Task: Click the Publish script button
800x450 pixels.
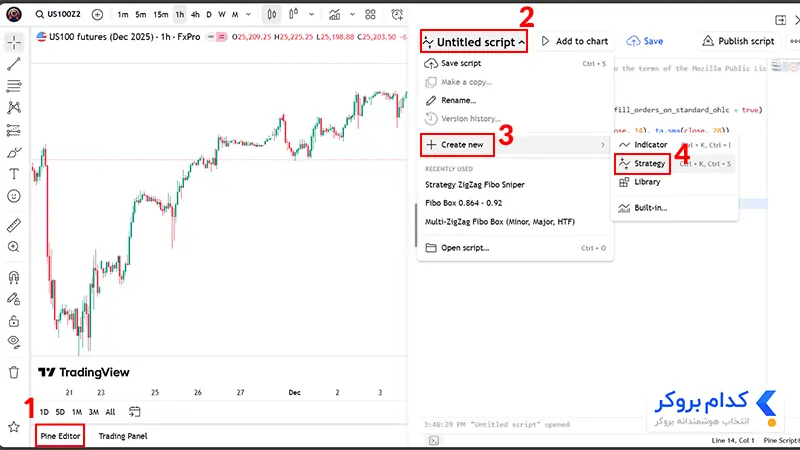Action: point(739,41)
